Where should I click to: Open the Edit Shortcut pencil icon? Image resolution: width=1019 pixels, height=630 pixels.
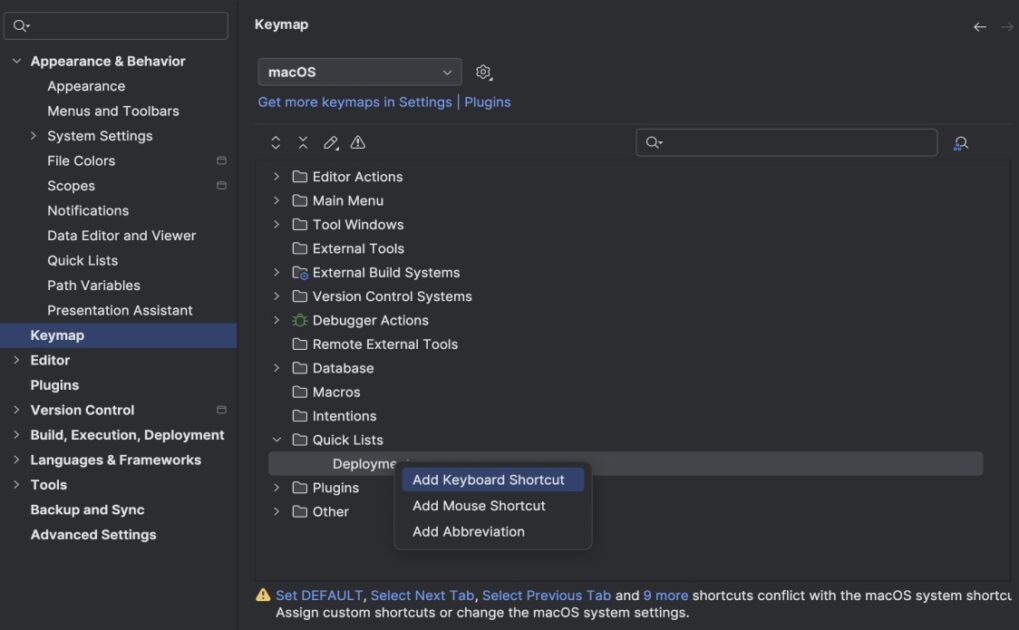click(331, 142)
